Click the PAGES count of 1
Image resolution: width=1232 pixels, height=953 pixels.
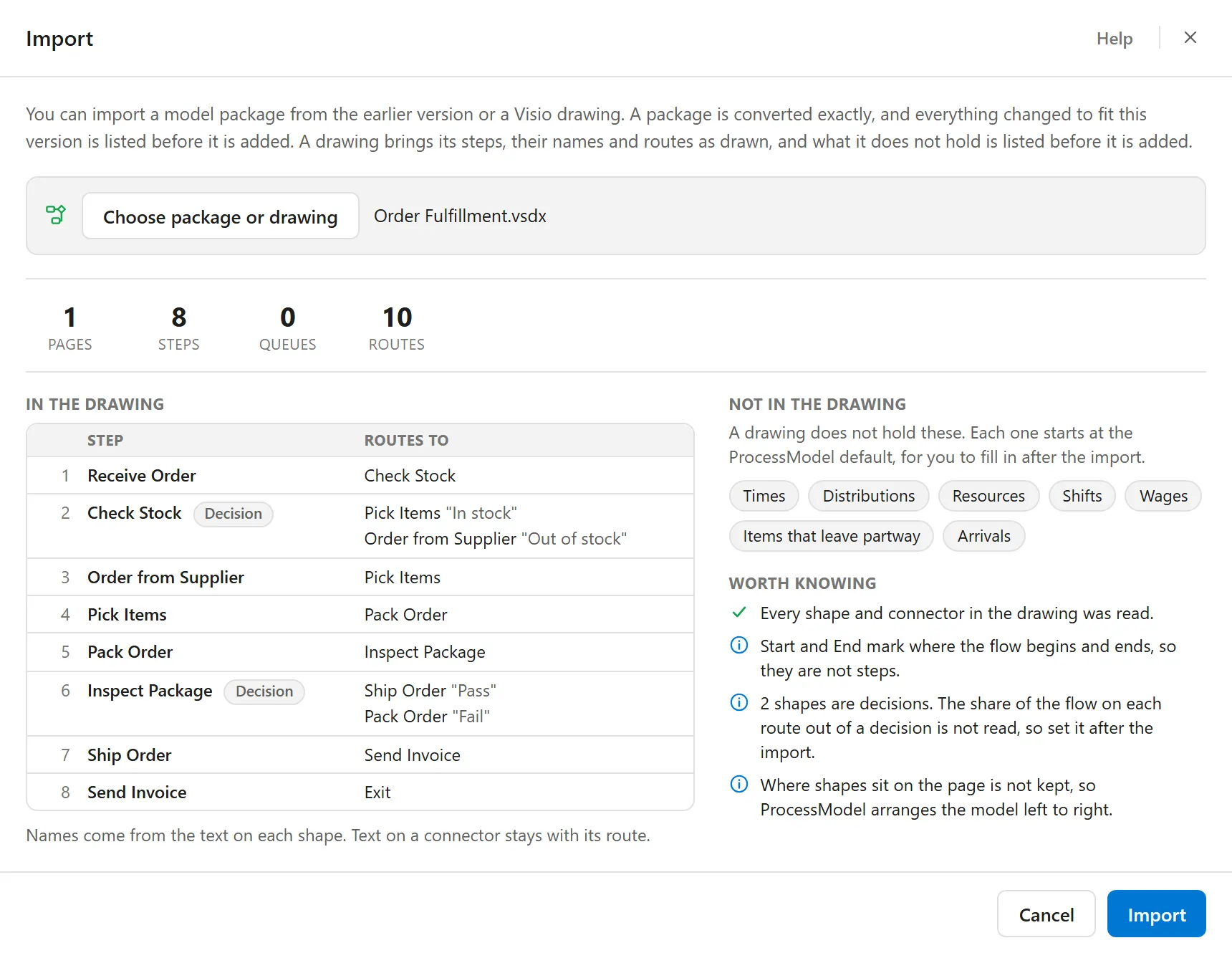(69, 317)
